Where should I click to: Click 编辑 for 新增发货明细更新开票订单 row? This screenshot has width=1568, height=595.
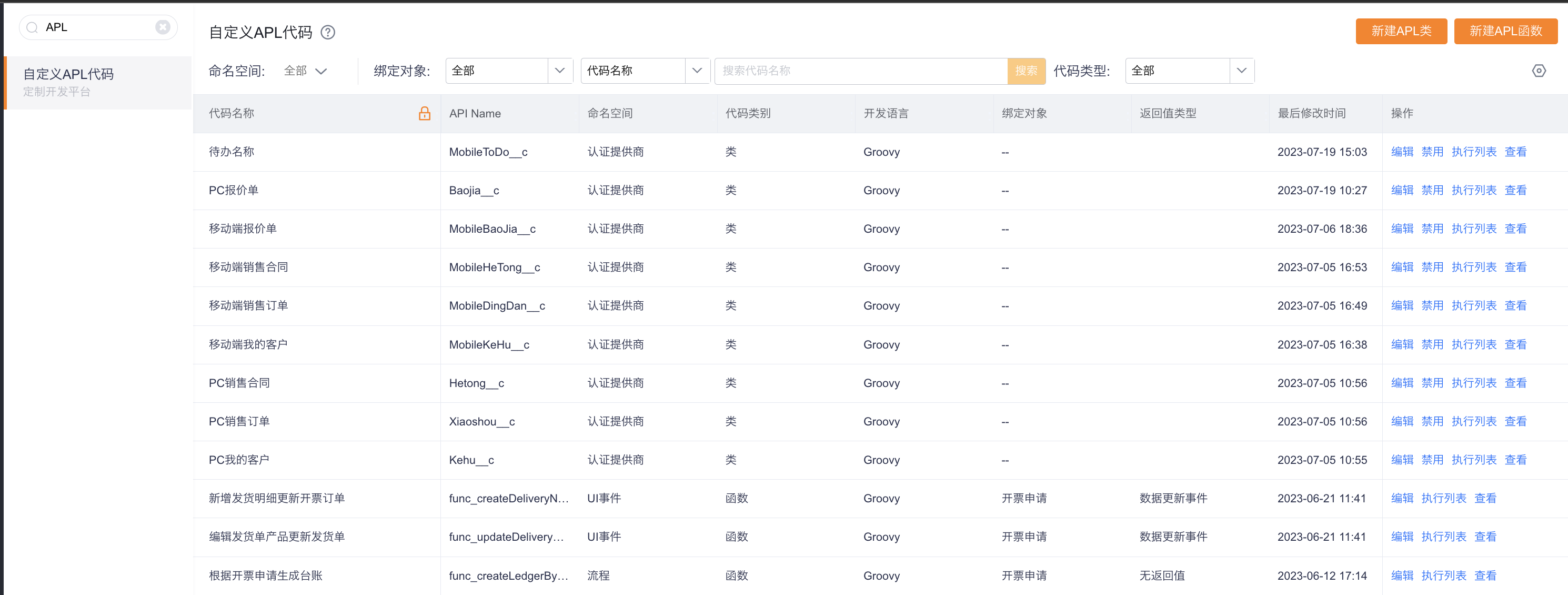coord(1402,498)
